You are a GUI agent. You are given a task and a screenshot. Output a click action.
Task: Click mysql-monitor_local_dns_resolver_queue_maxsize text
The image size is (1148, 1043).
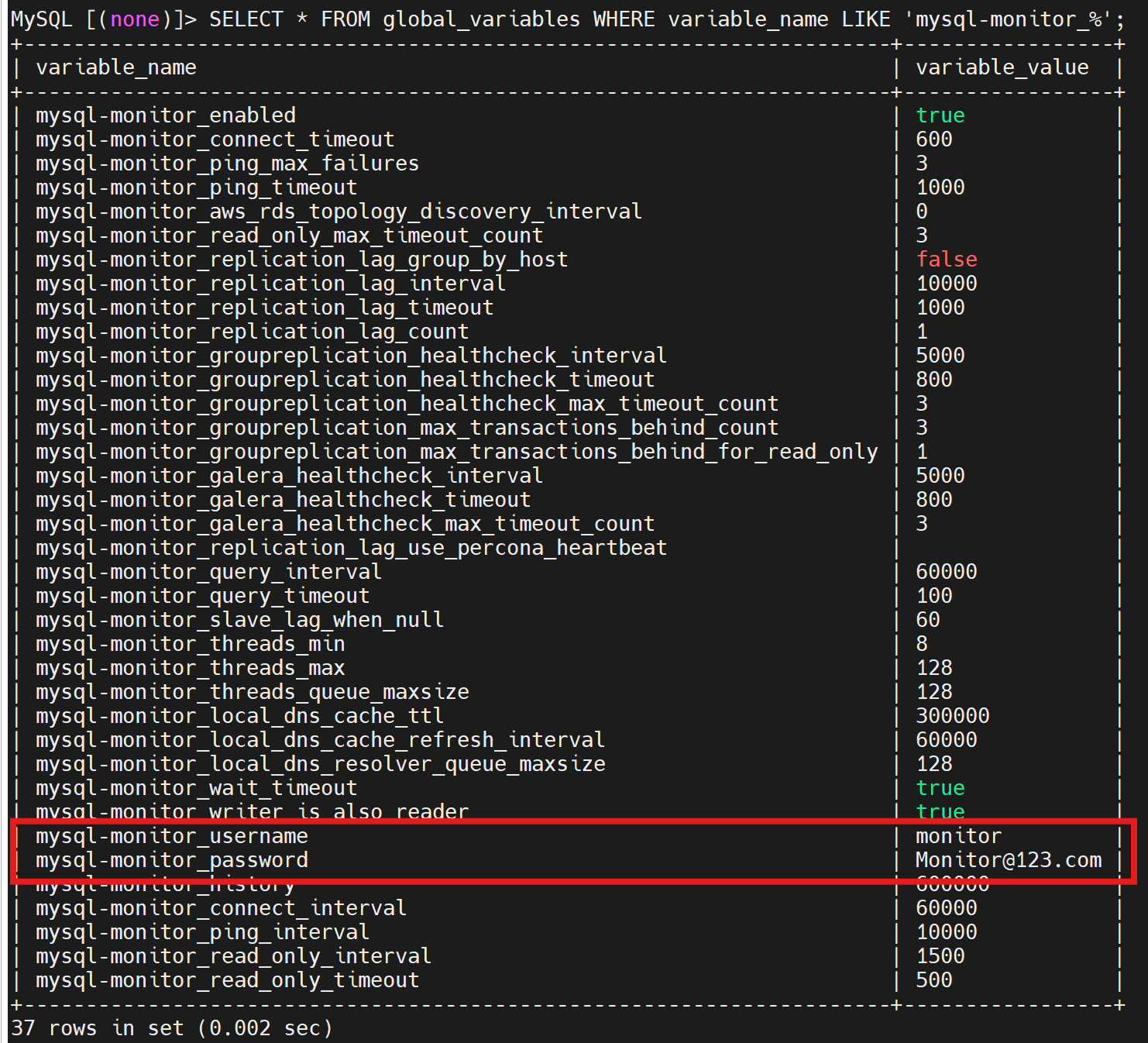tap(321, 765)
